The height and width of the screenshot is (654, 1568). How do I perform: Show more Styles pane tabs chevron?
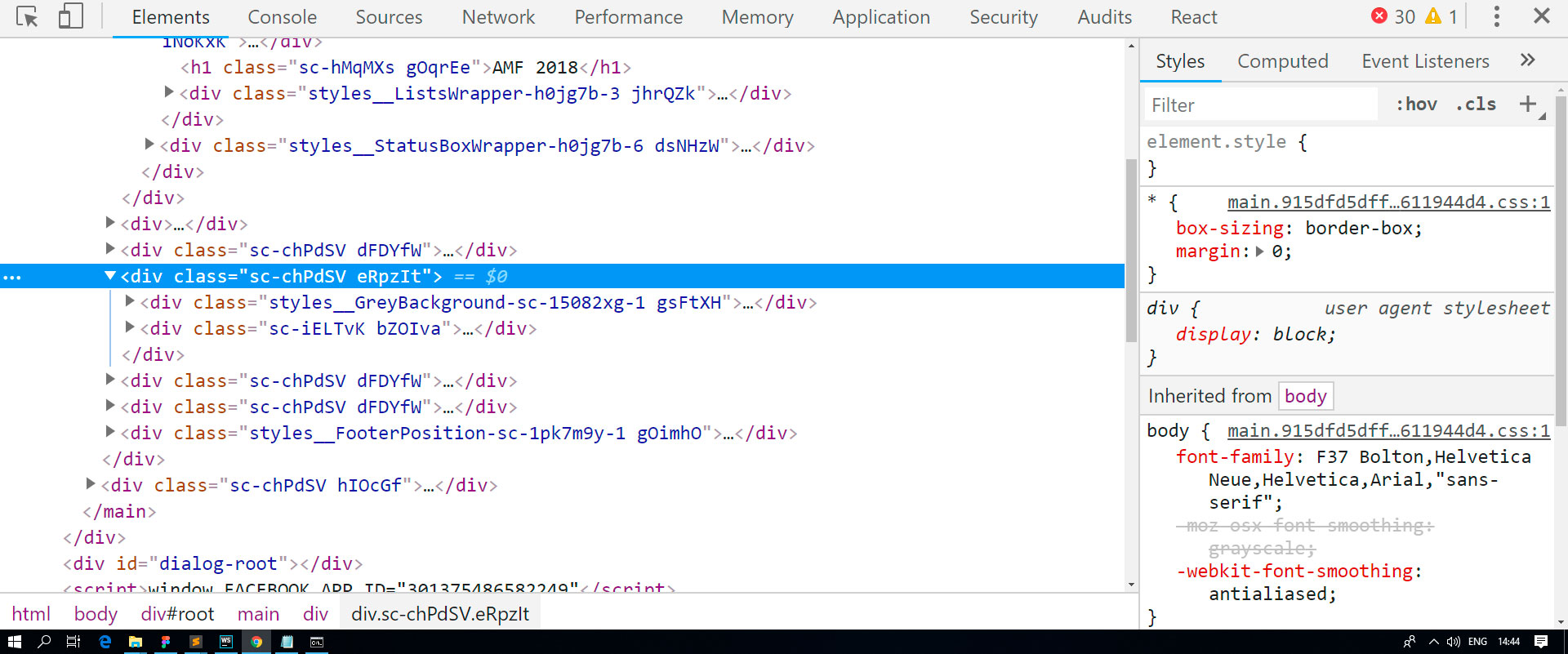coord(1527,60)
